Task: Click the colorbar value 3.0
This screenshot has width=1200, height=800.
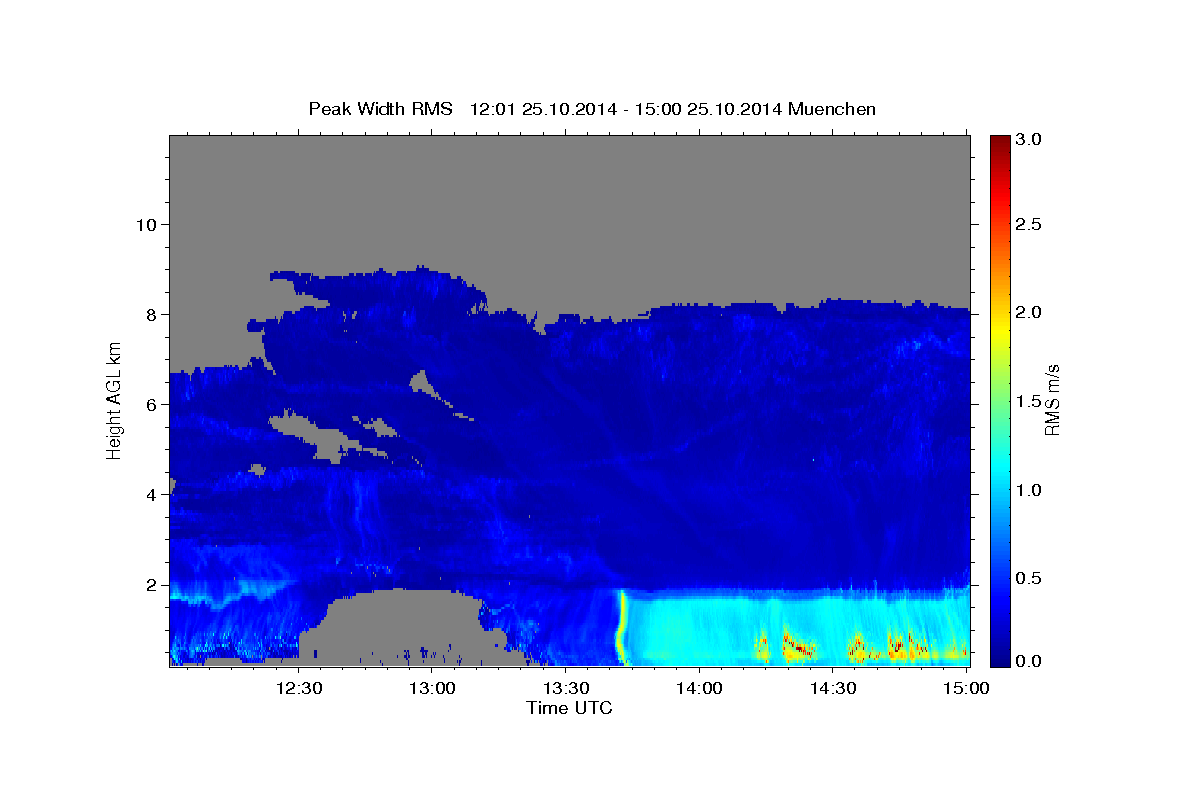Action: click(1030, 140)
